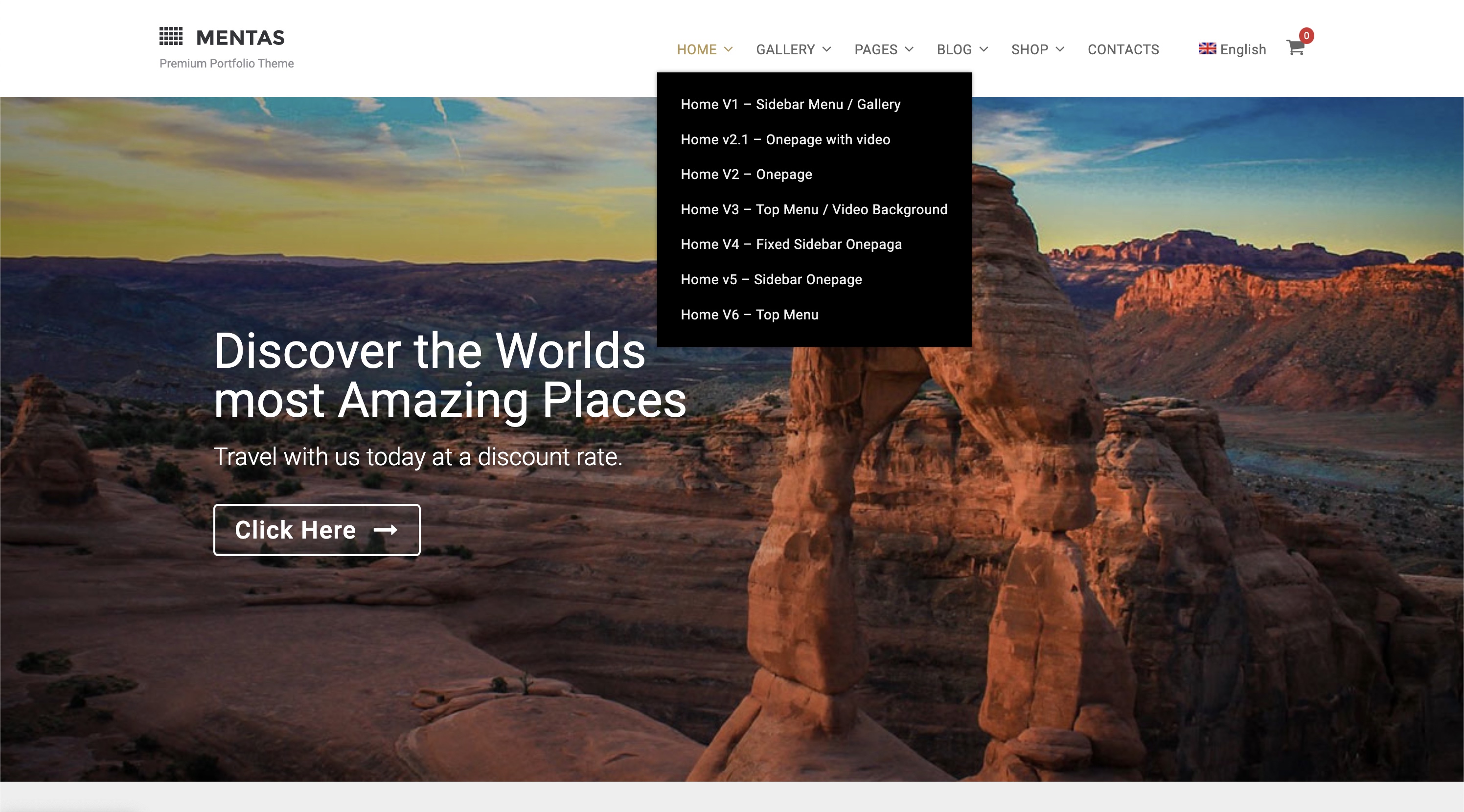The image size is (1464, 812).
Task: Go to the Contacts page link
Action: 1123,49
